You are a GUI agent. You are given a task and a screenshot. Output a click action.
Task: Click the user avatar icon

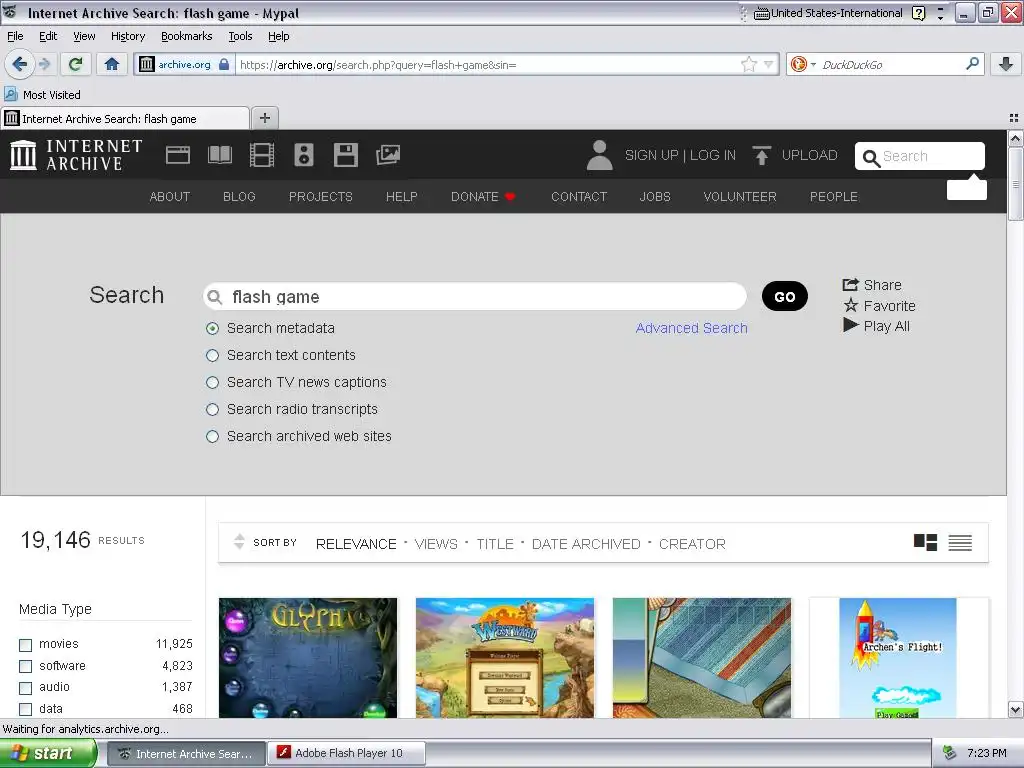600,155
